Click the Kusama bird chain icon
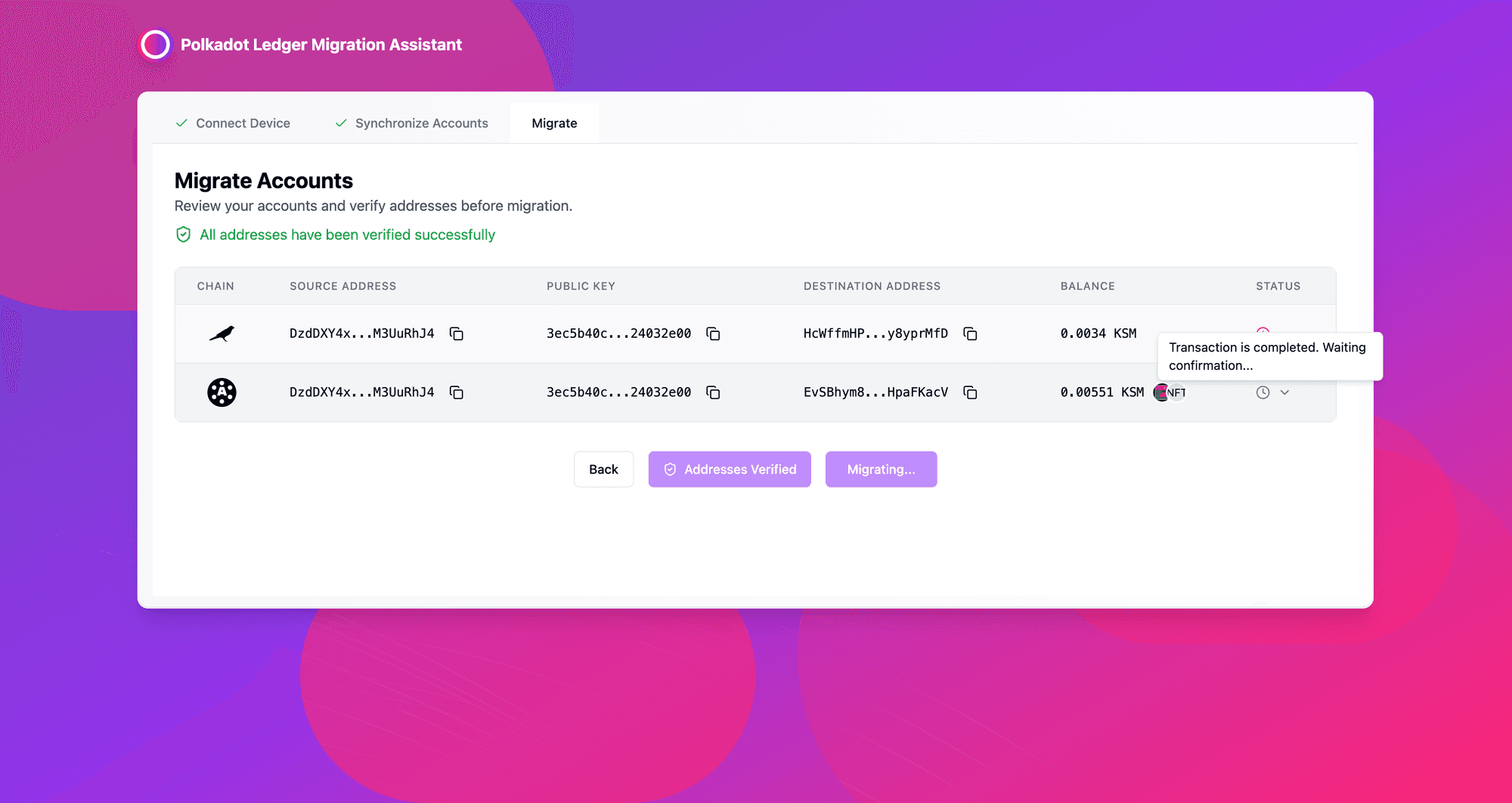The height and width of the screenshot is (803, 1512). tap(222, 333)
